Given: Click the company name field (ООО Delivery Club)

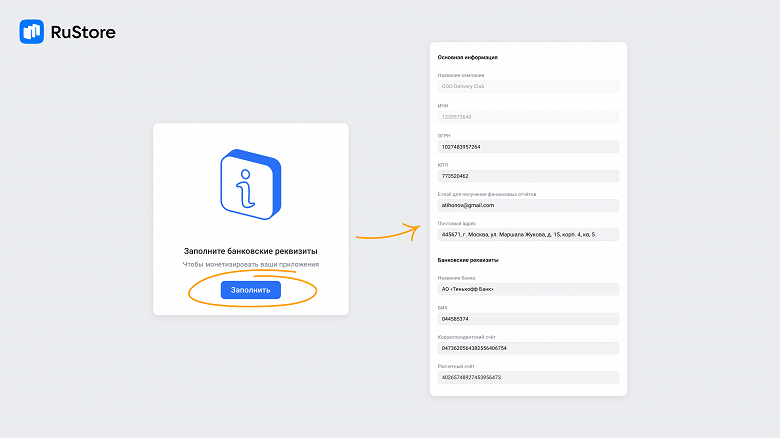Looking at the screenshot, I should (x=528, y=87).
